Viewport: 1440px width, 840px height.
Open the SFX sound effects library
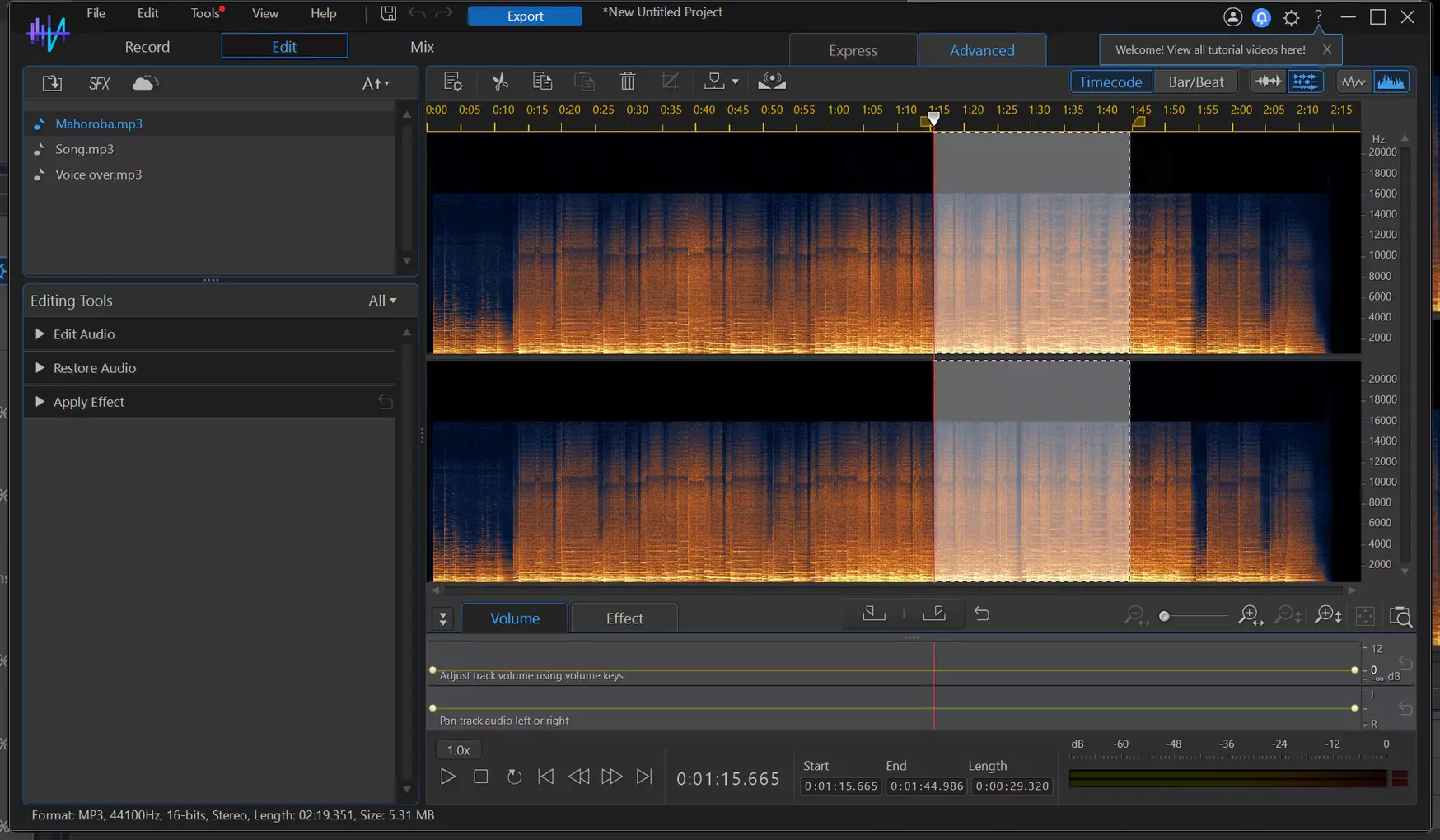tap(99, 83)
